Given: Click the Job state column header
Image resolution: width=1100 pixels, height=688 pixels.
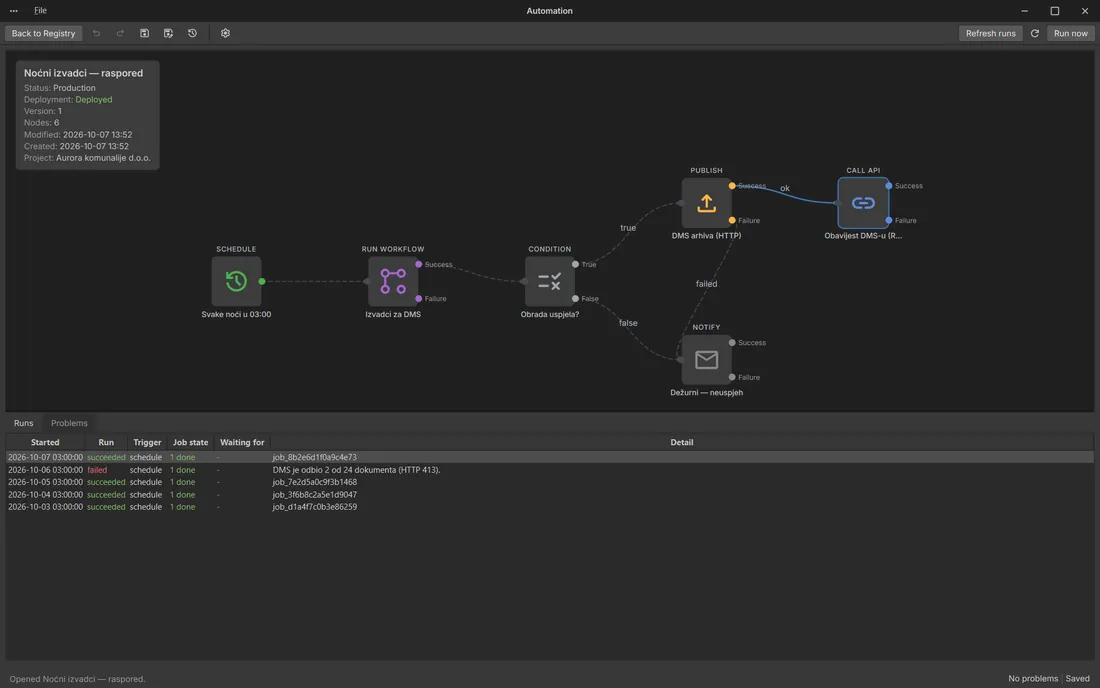Looking at the screenshot, I should (x=190, y=443).
